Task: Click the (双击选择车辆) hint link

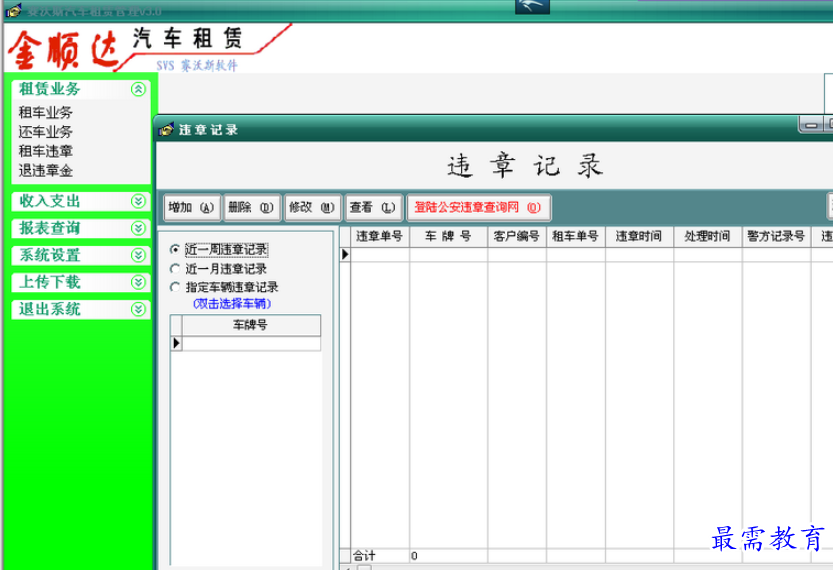Action: [232, 304]
